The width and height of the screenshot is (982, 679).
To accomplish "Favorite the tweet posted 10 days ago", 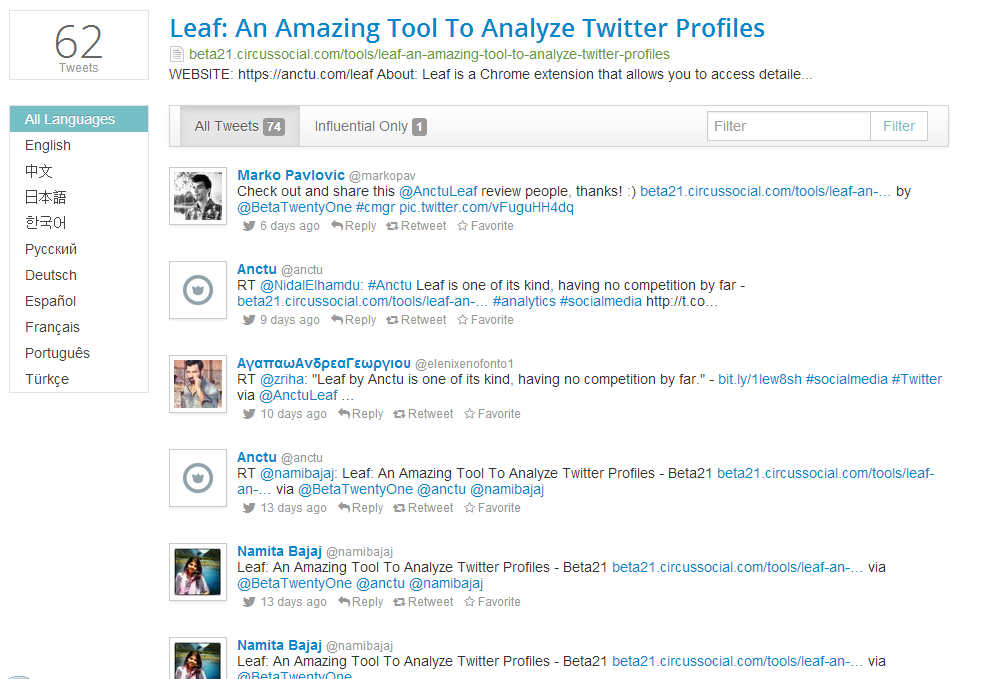I will tap(491, 414).
